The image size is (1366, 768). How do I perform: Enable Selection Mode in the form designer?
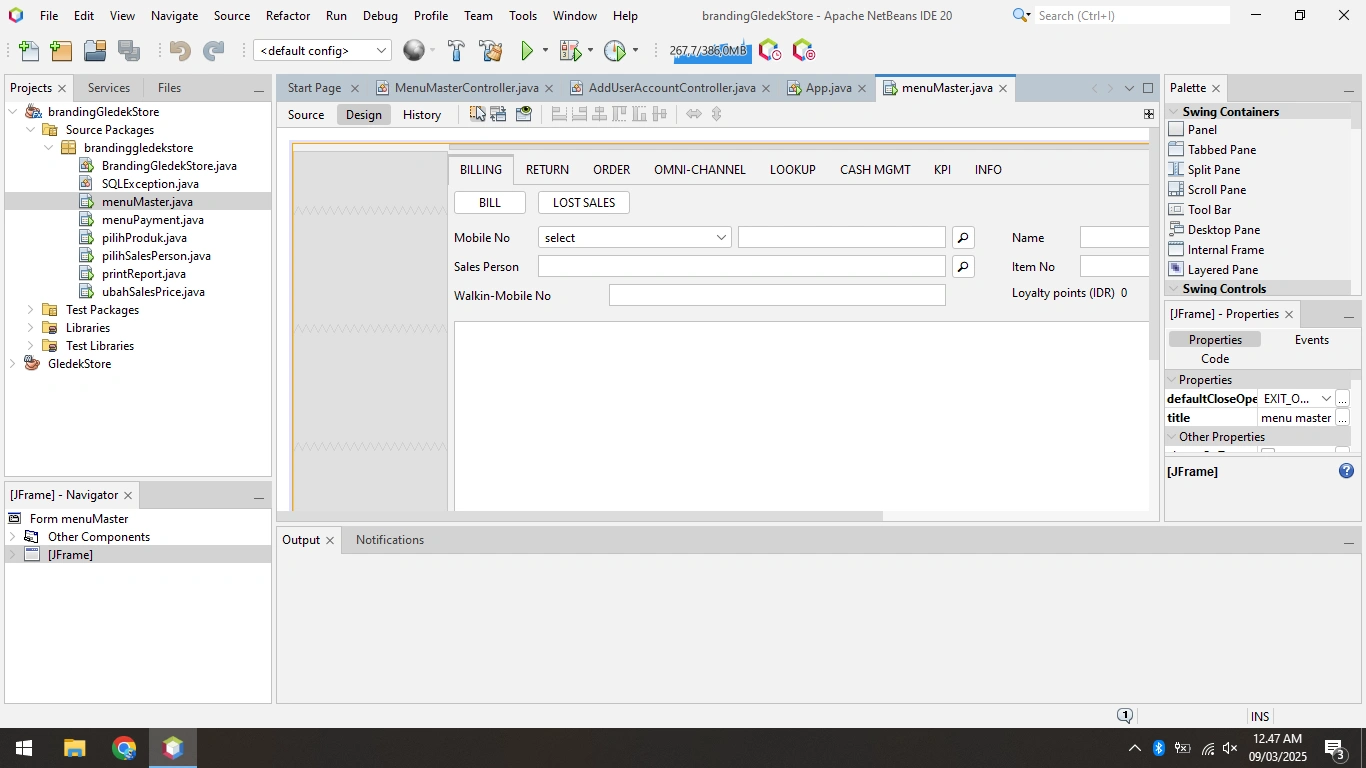478,114
